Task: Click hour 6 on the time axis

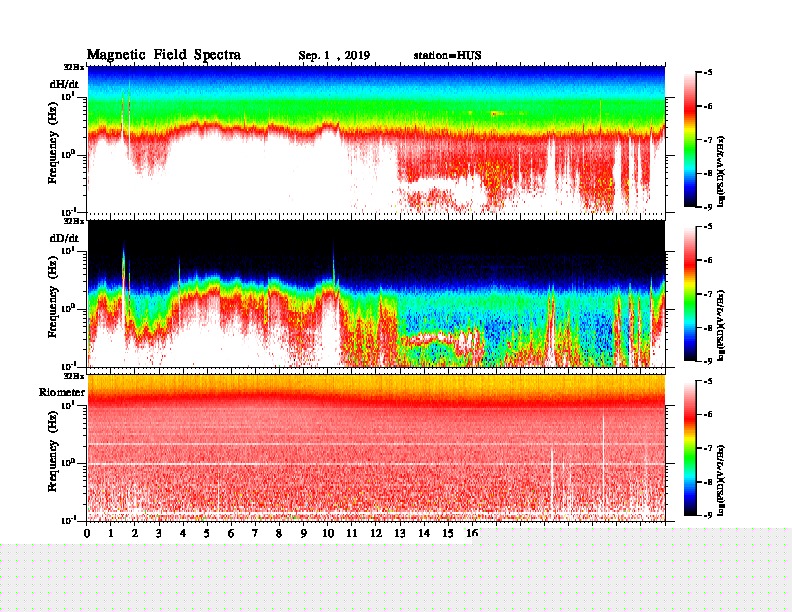Action: tap(231, 533)
